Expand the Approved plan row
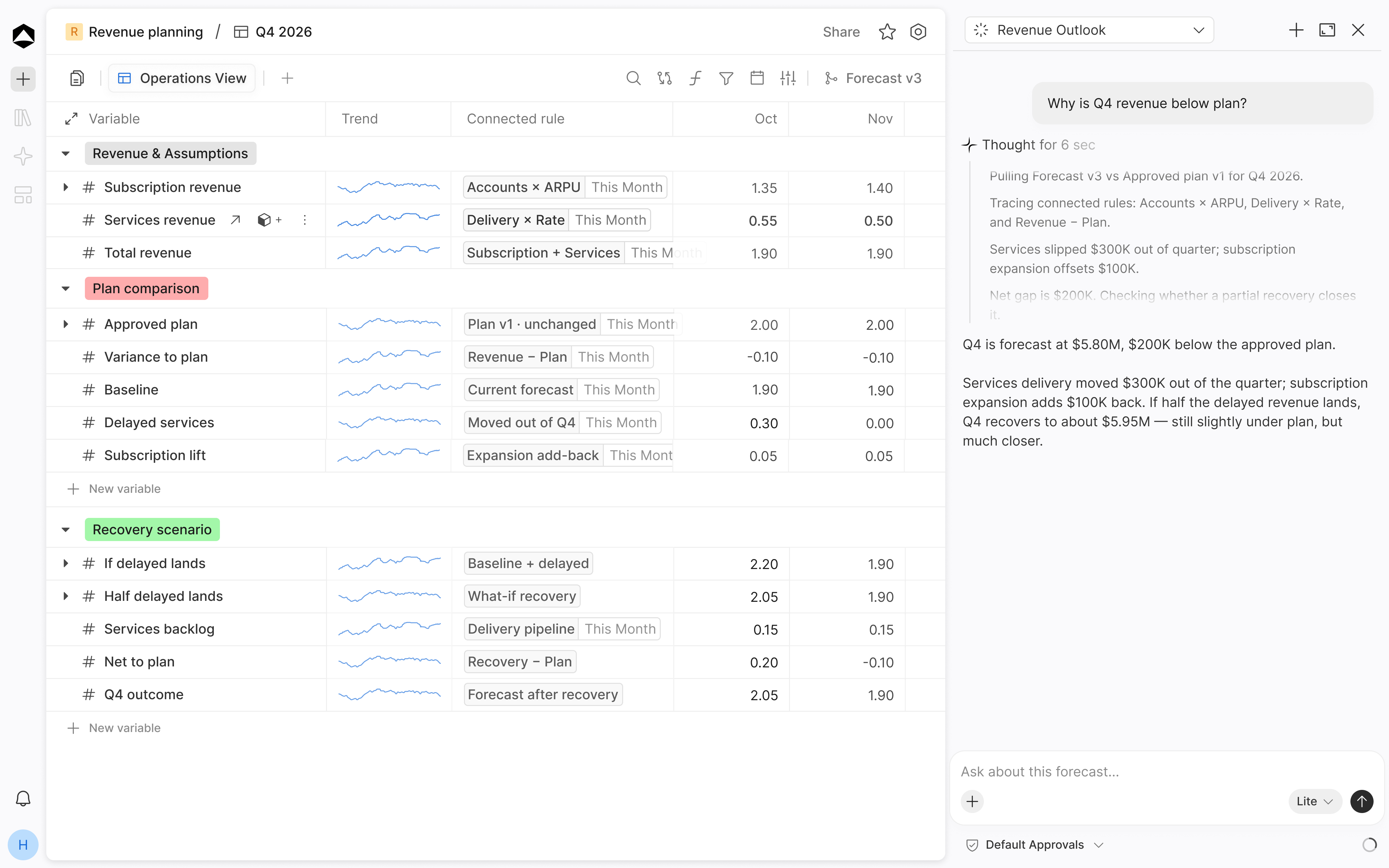Viewport: 1389px width, 868px height. coord(66,324)
